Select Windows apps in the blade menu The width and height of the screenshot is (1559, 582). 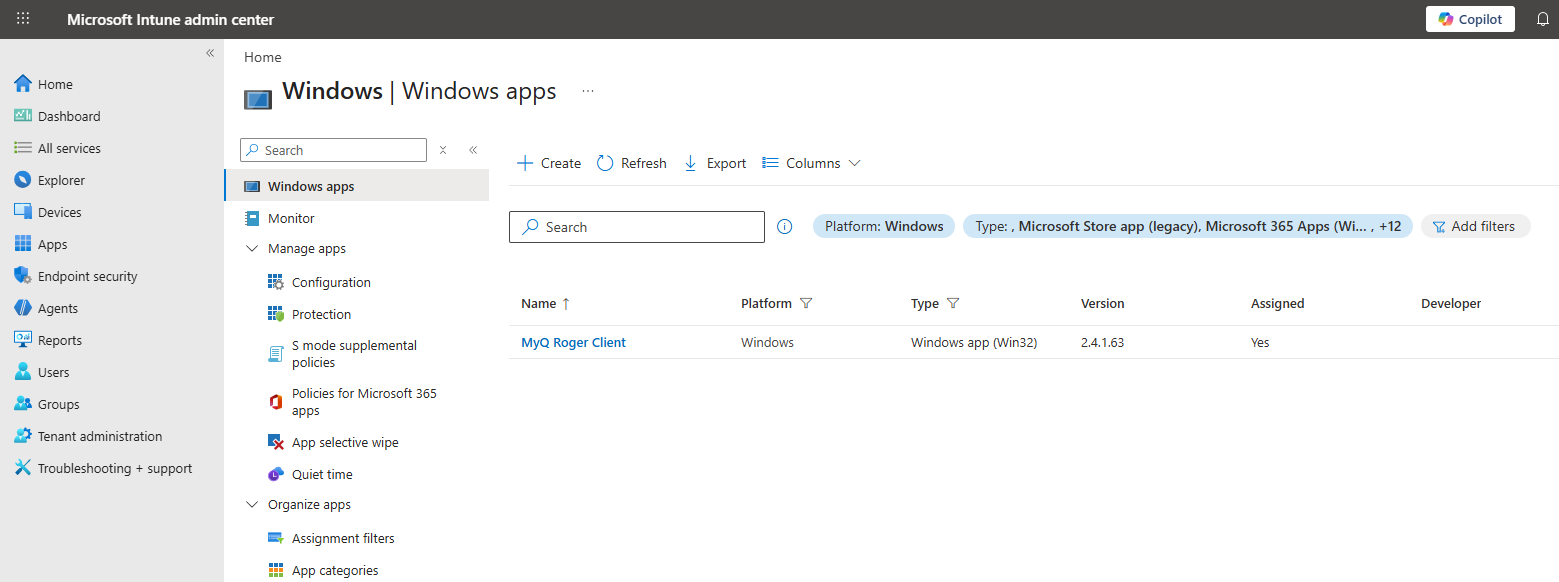pos(357,186)
